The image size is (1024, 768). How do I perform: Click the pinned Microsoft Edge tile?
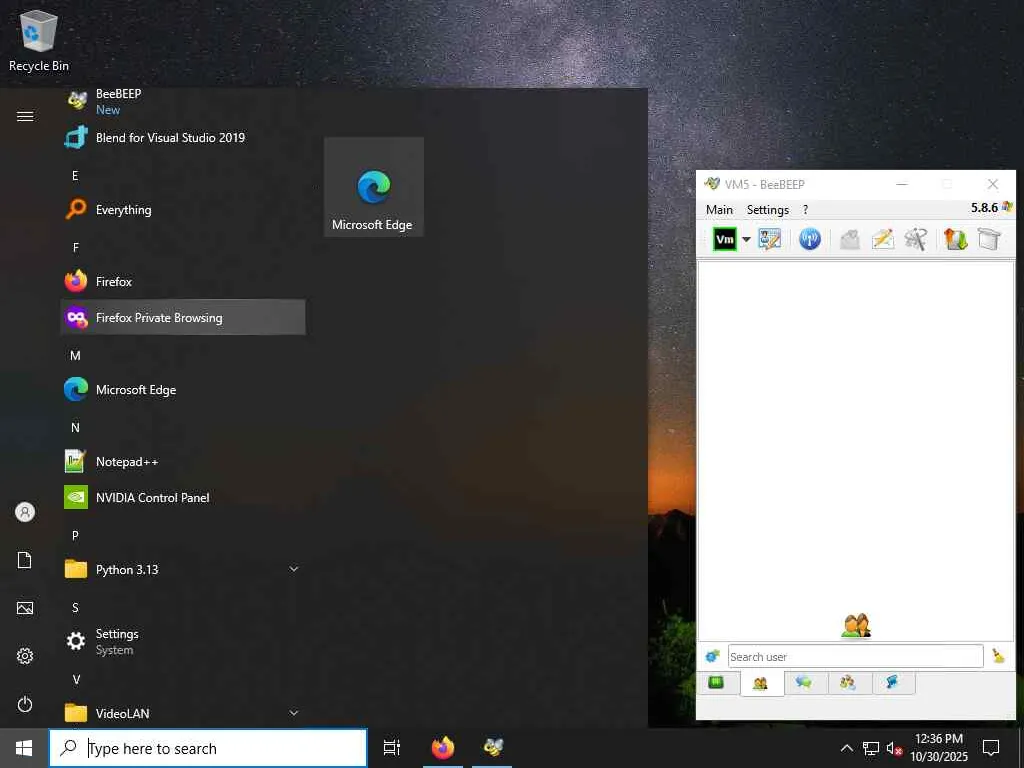[374, 187]
